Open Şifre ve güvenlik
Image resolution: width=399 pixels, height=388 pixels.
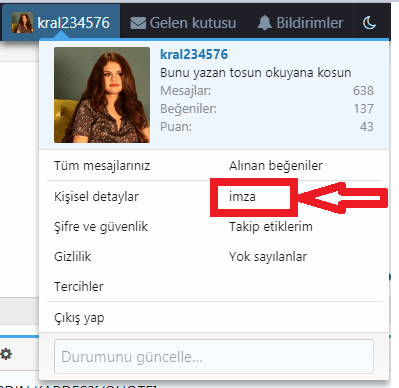(101, 227)
